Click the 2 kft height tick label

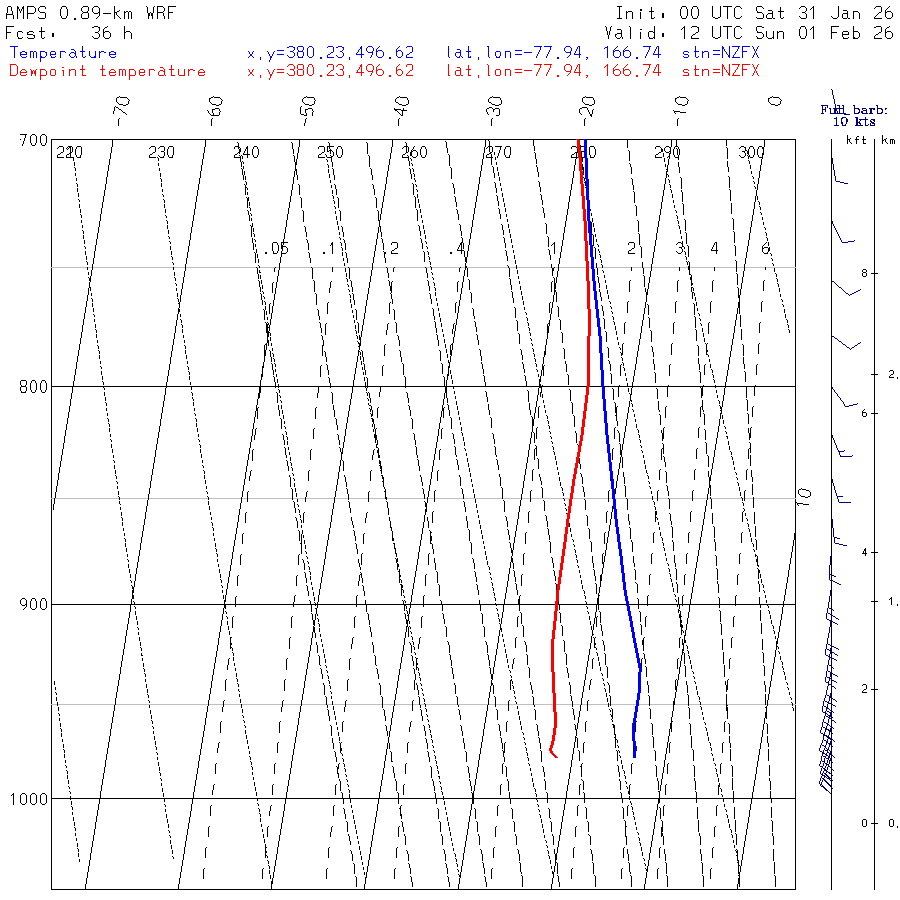[864, 689]
